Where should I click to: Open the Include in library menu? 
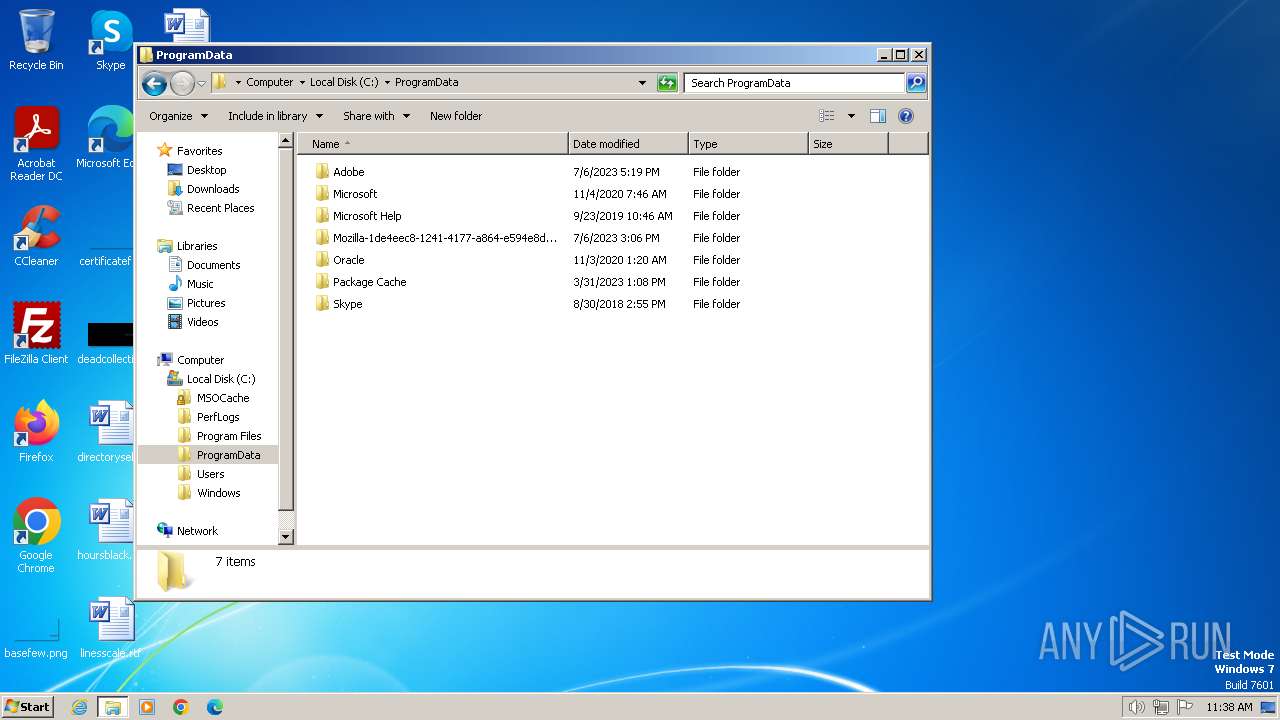(275, 116)
